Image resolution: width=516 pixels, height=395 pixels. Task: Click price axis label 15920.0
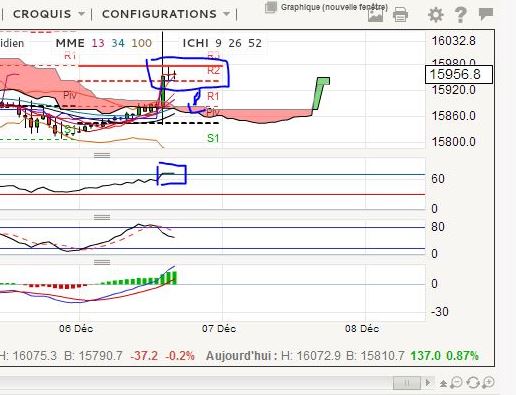[454, 90]
